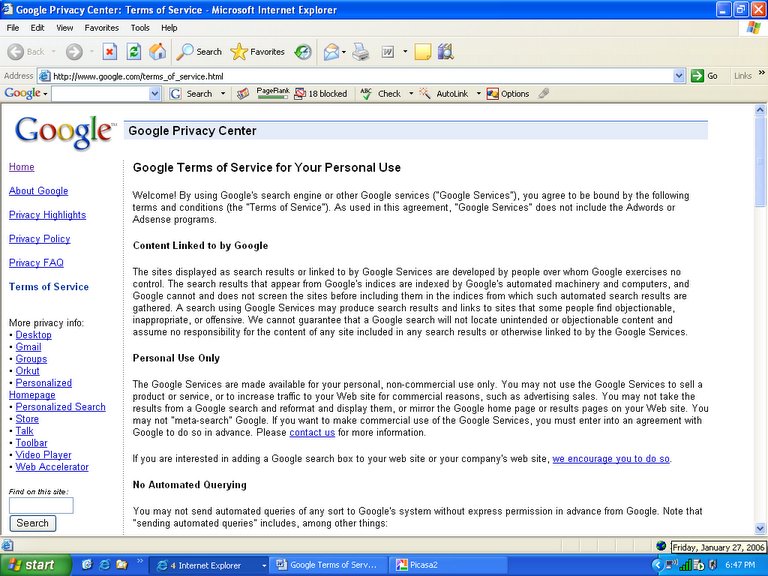Screen dimensions: 768x576
Task: Open the Tools menu
Action: [140, 28]
